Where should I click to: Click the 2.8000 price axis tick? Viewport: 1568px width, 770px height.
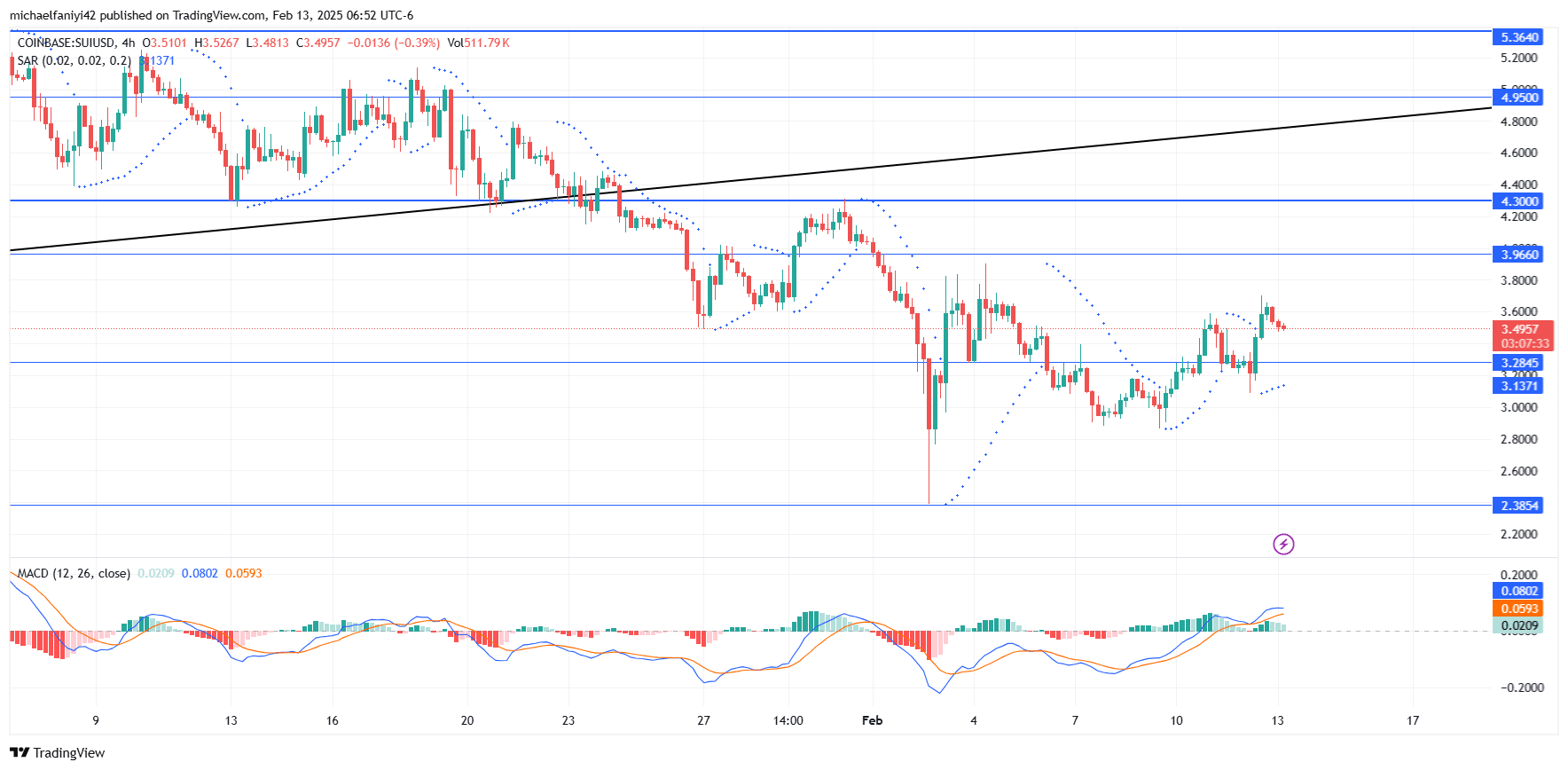pyautogui.click(x=1518, y=439)
